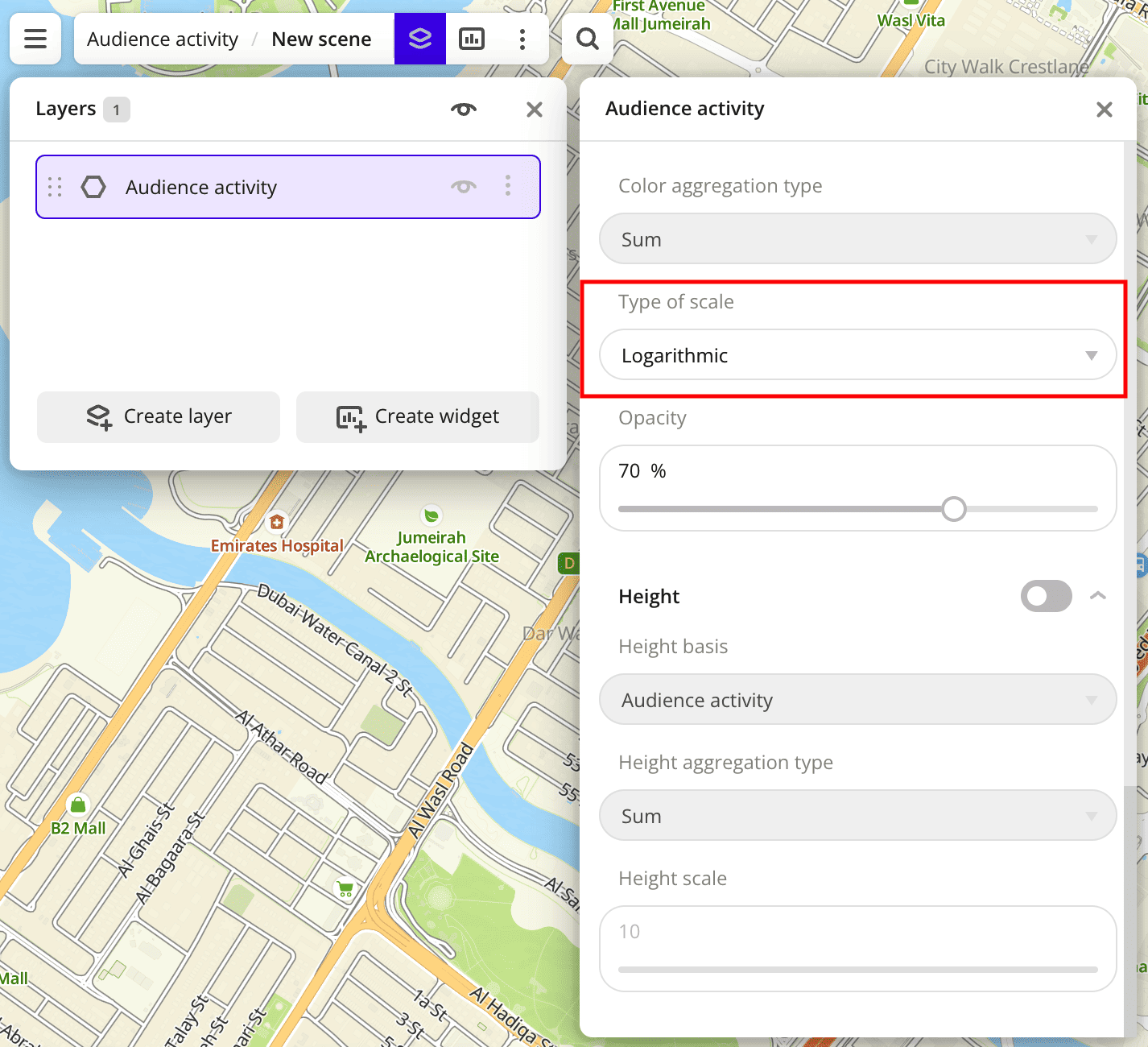Click the Emirates Hospital map marker
Image resolution: width=1148 pixels, height=1047 pixels.
click(277, 523)
